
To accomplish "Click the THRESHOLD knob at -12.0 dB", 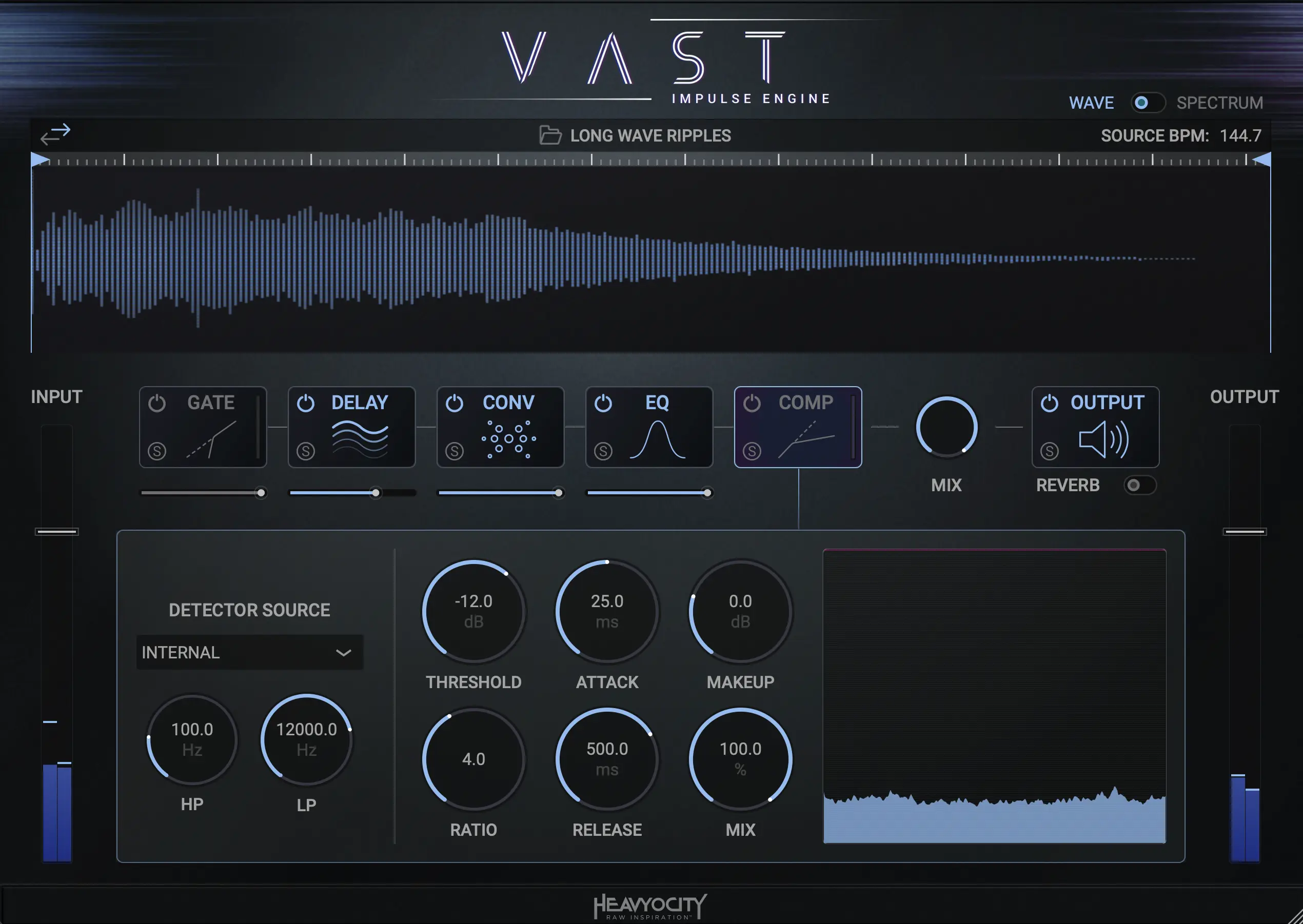I will 473,612.
